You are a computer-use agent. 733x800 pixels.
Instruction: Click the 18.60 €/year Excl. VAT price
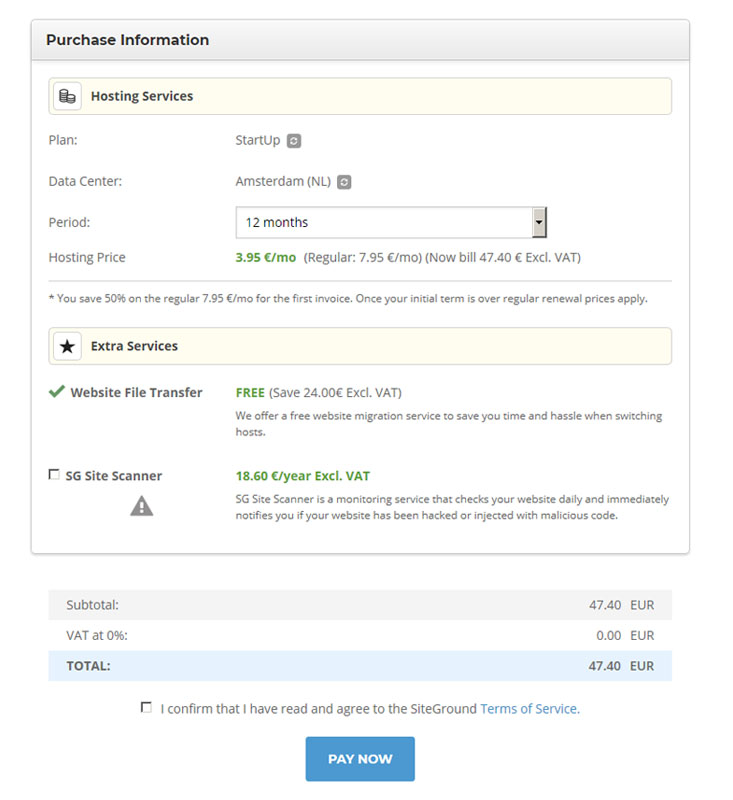[302, 476]
